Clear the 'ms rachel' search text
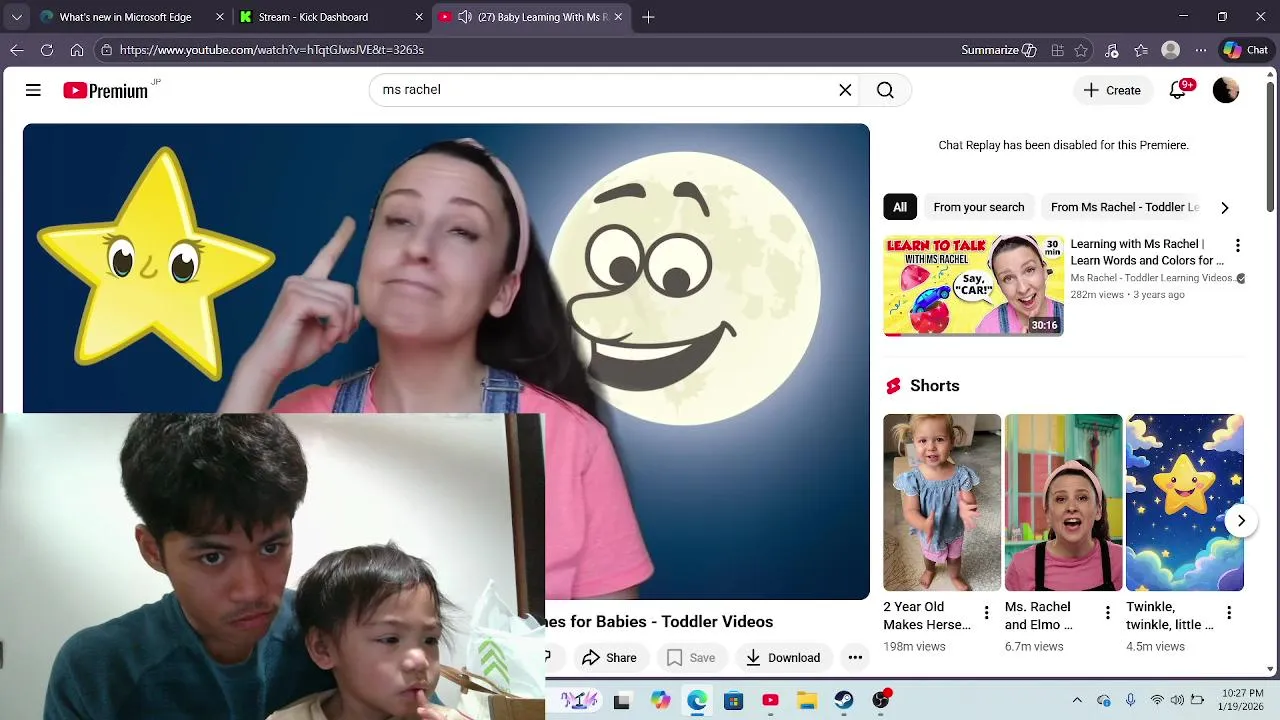The height and width of the screenshot is (720, 1280). click(845, 90)
